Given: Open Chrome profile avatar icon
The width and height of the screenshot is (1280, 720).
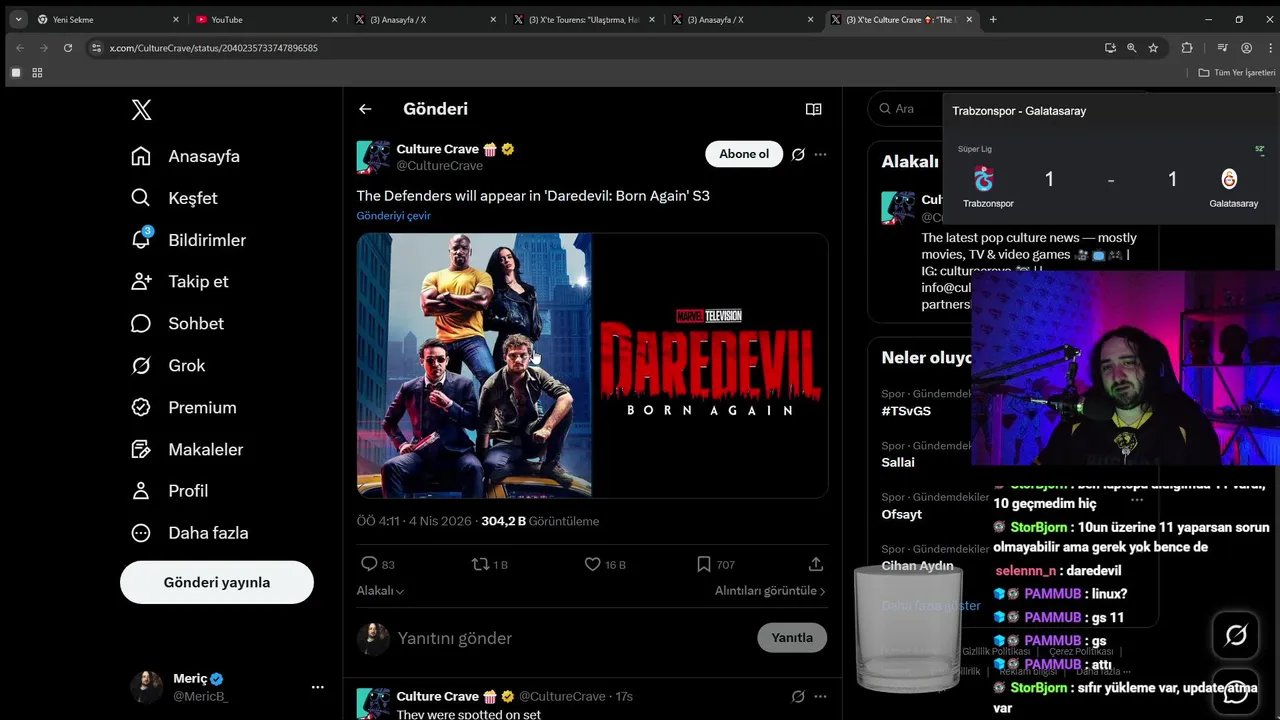Looking at the screenshot, I should [1246, 48].
